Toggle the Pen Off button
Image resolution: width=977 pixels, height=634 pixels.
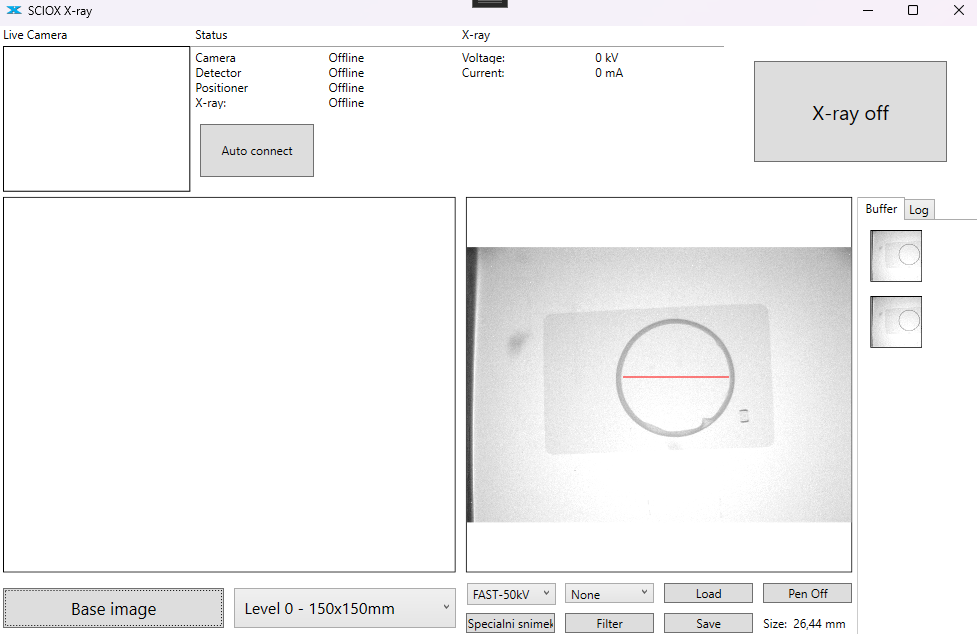click(x=807, y=594)
